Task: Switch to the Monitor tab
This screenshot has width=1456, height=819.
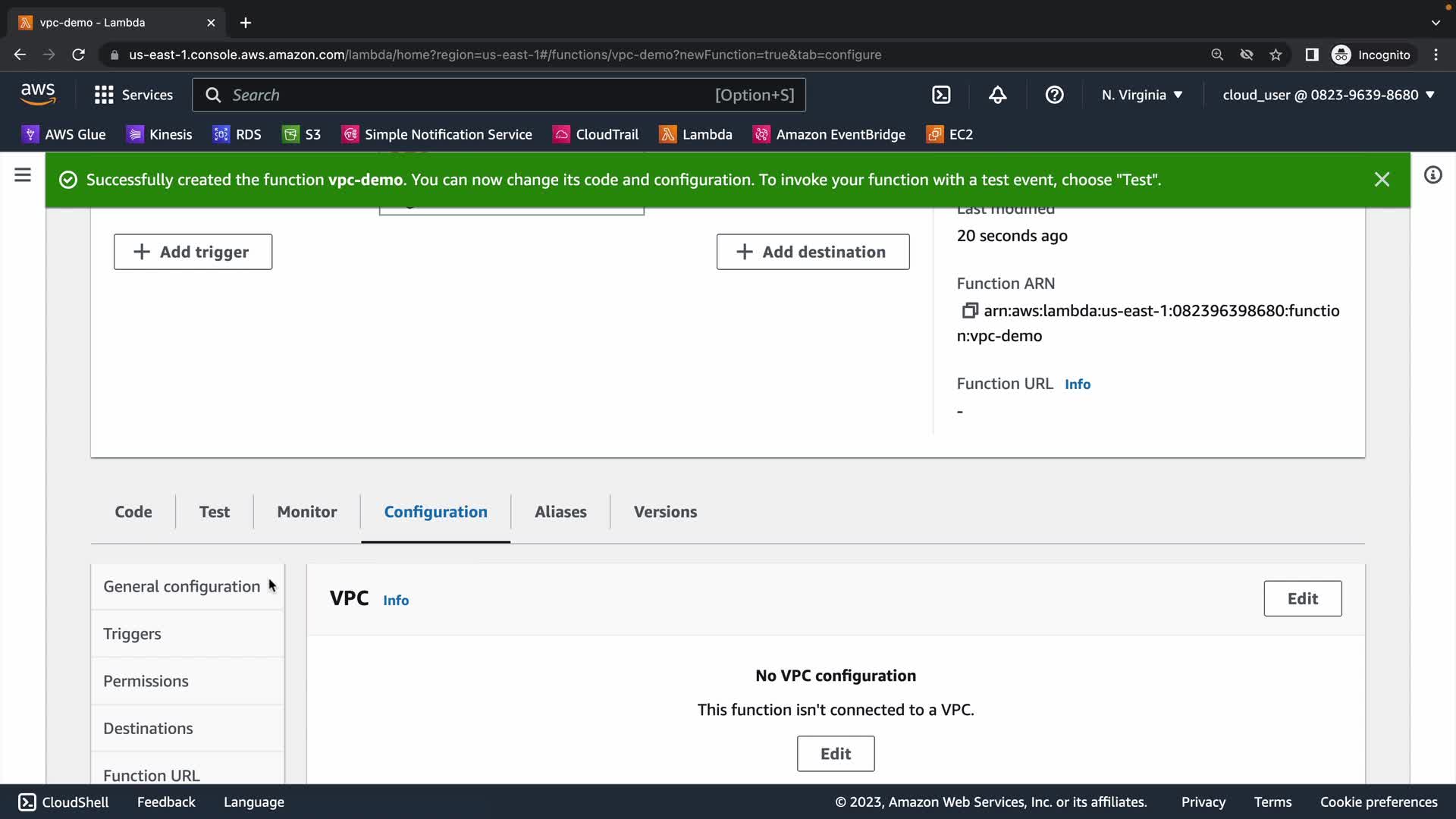Action: tap(306, 512)
